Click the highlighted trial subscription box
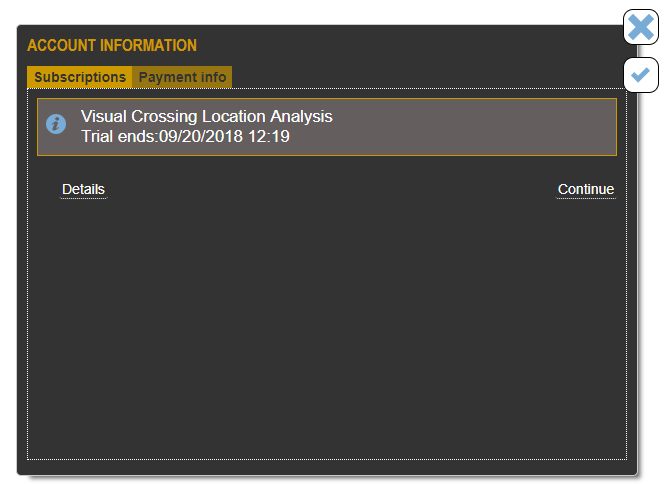Viewport: 668px width, 484px height. coord(327,127)
